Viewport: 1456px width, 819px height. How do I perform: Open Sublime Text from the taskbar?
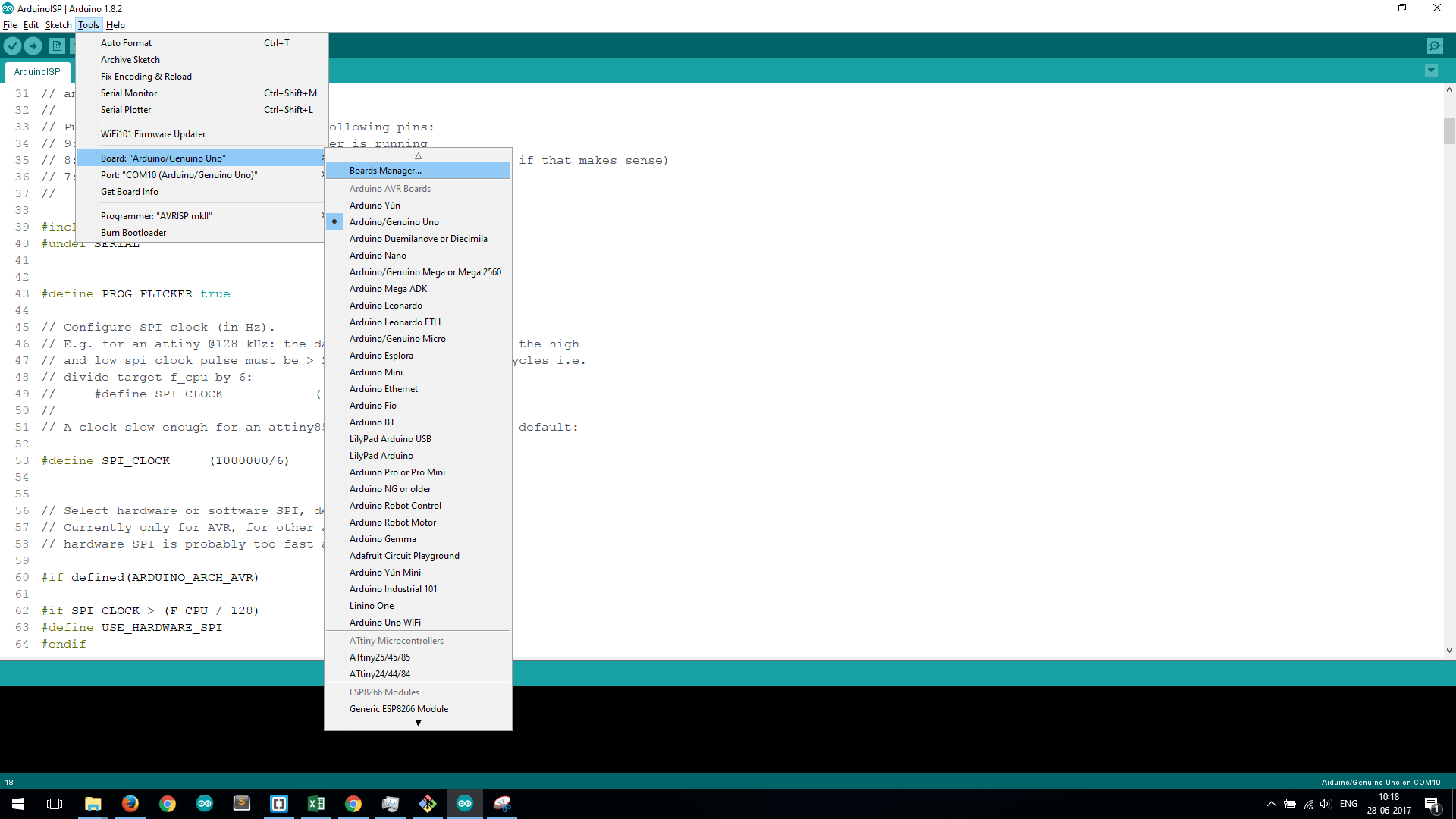[242, 804]
